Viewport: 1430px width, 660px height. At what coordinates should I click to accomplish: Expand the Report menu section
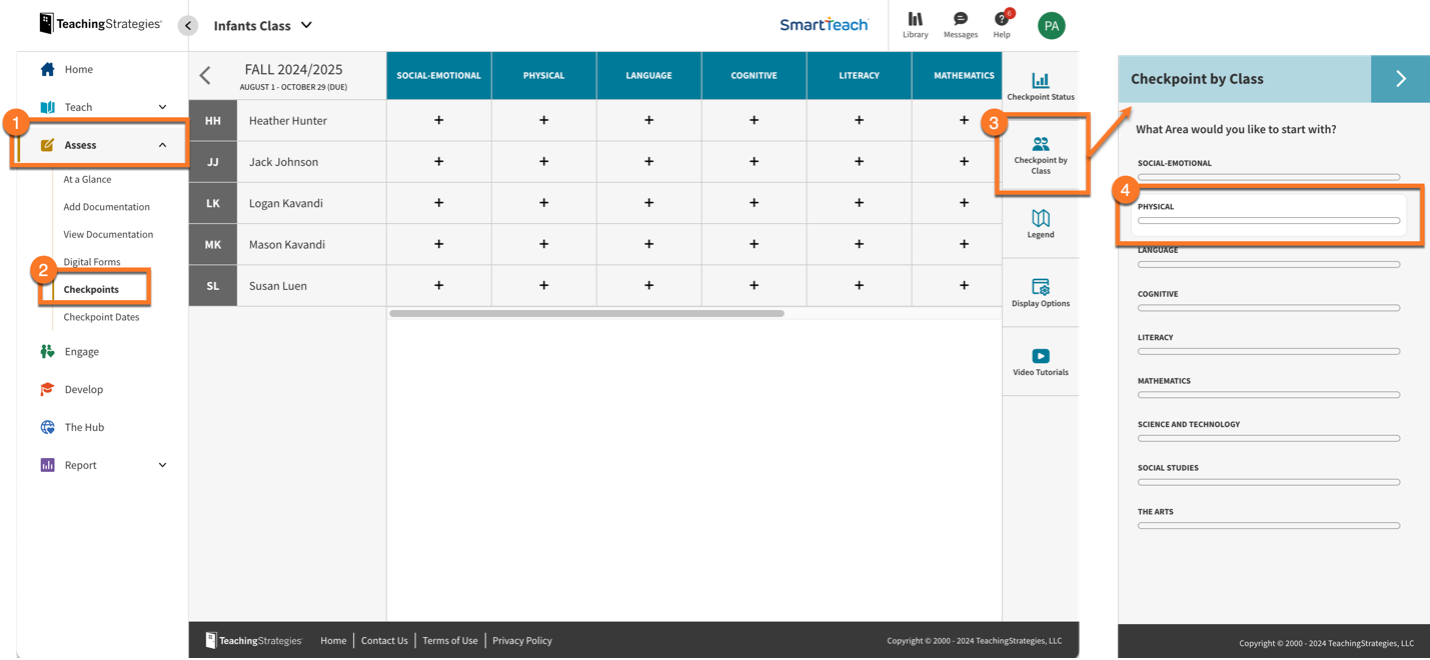point(162,465)
